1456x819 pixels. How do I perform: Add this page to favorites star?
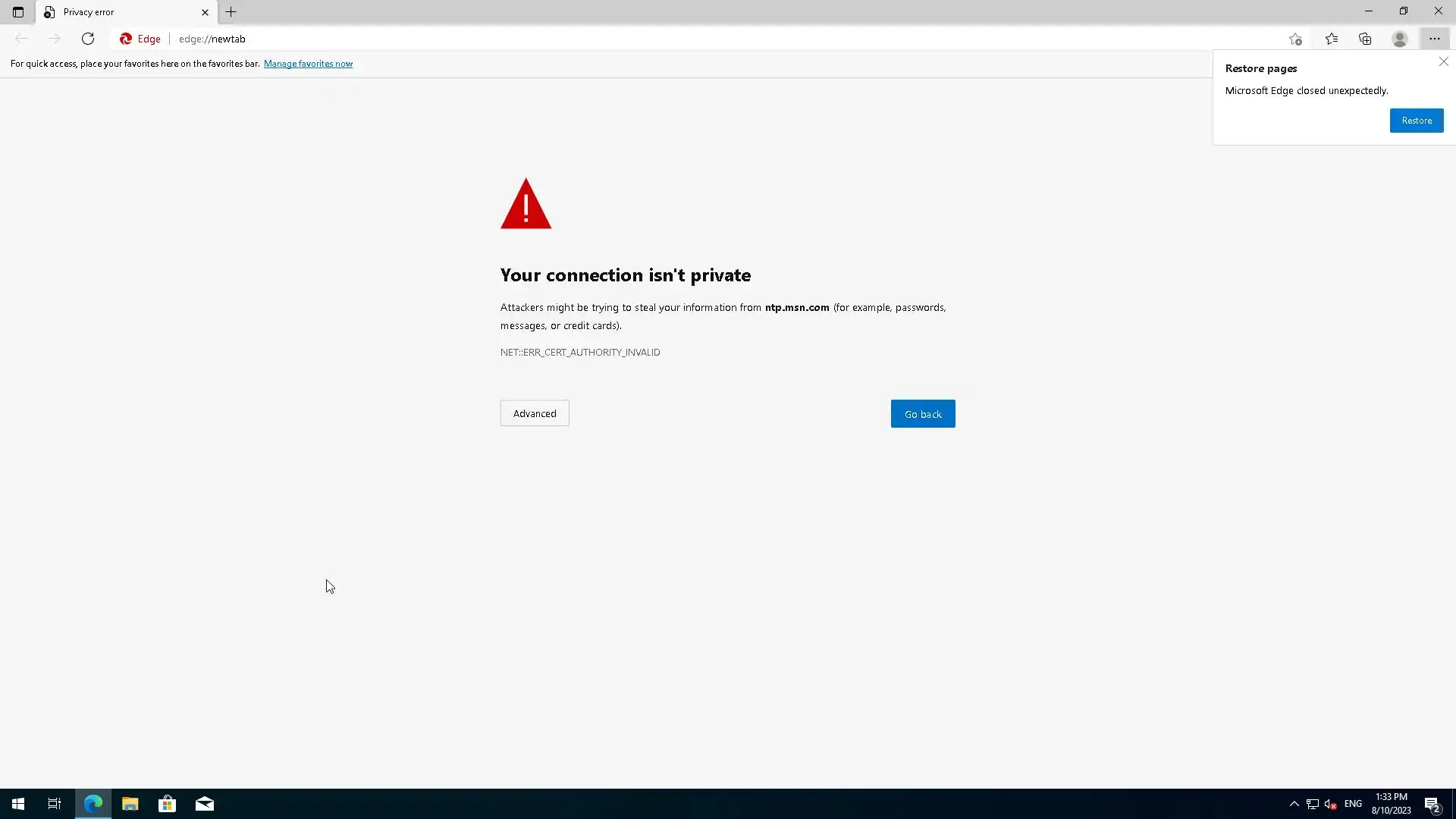1295,39
